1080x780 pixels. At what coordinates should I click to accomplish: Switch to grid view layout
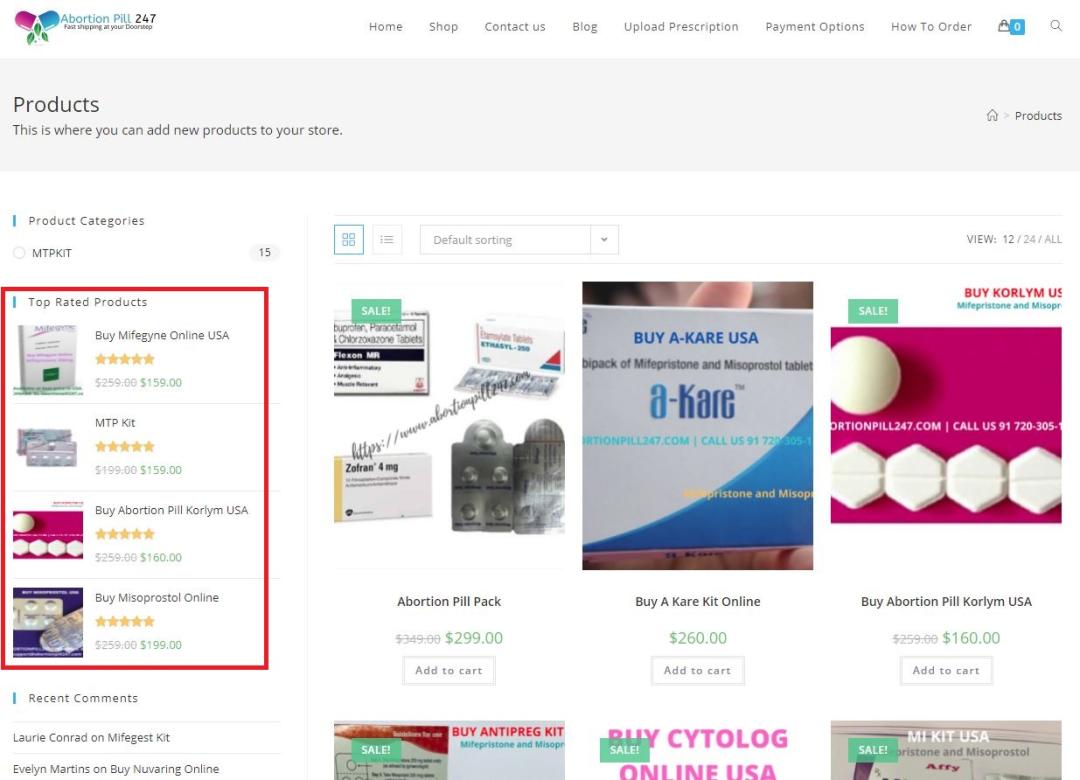point(349,239)
